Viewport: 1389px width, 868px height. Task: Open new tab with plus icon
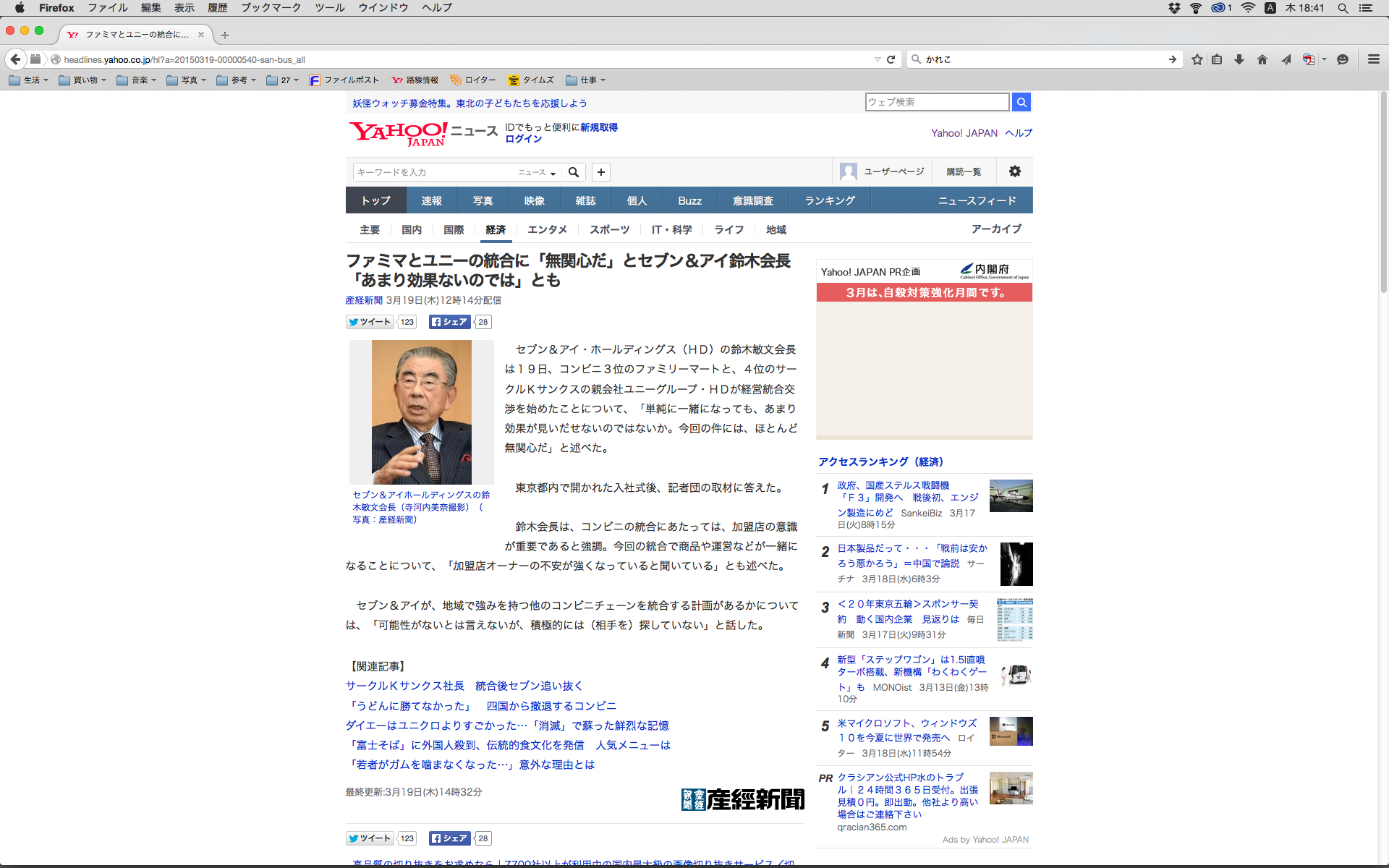[x=225, y=35]
